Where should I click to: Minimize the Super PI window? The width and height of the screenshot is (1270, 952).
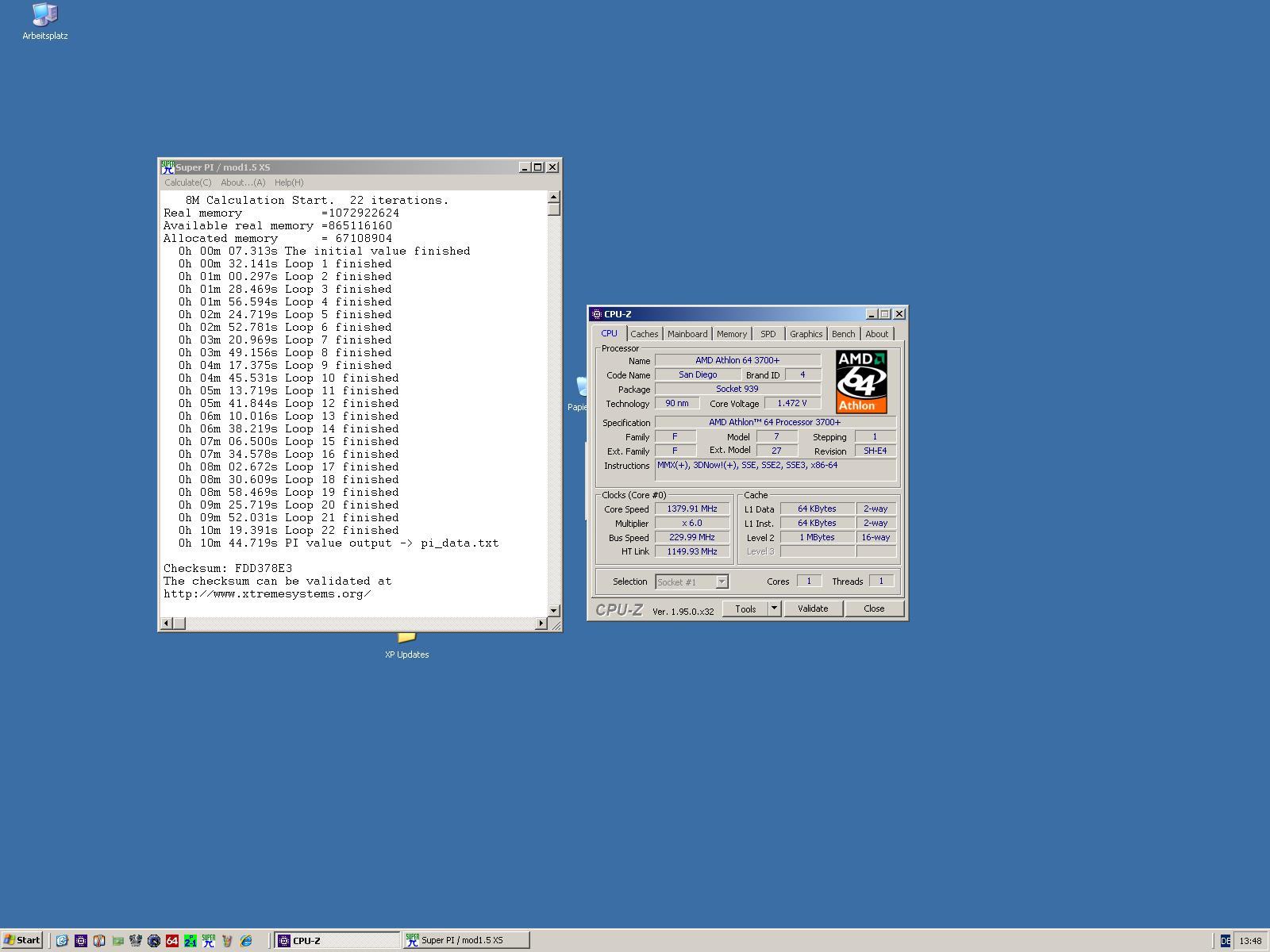point(525,167)
